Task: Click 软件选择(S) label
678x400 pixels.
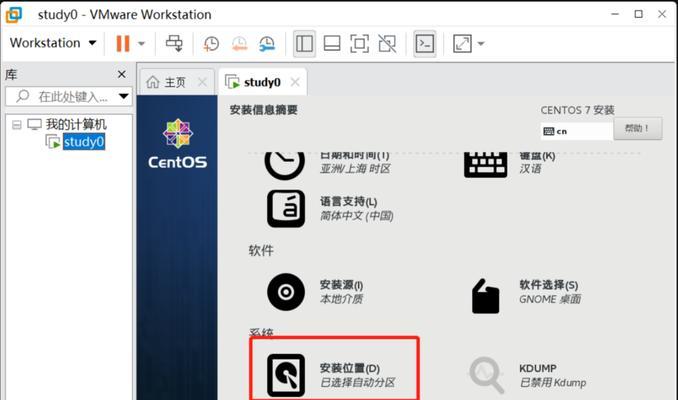Action: click(548, 285)
